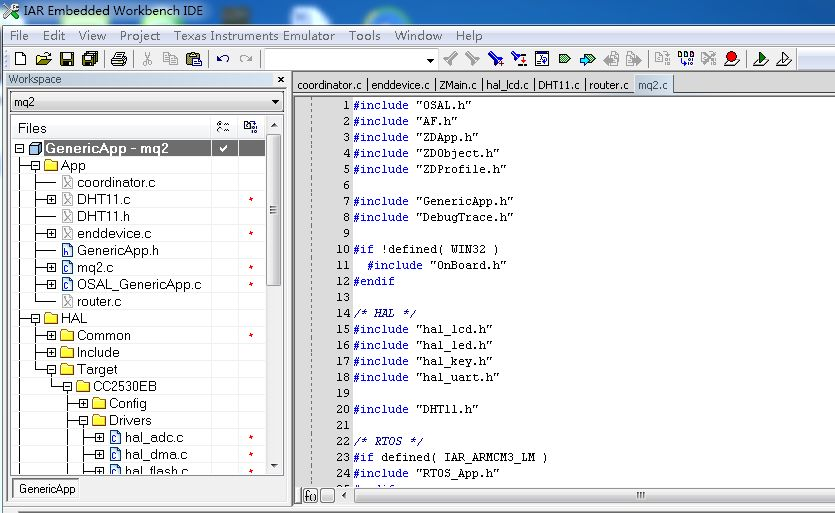835x513 pixels.
Task: Collapse the HAL folder in tree
Action: (35, 318)
